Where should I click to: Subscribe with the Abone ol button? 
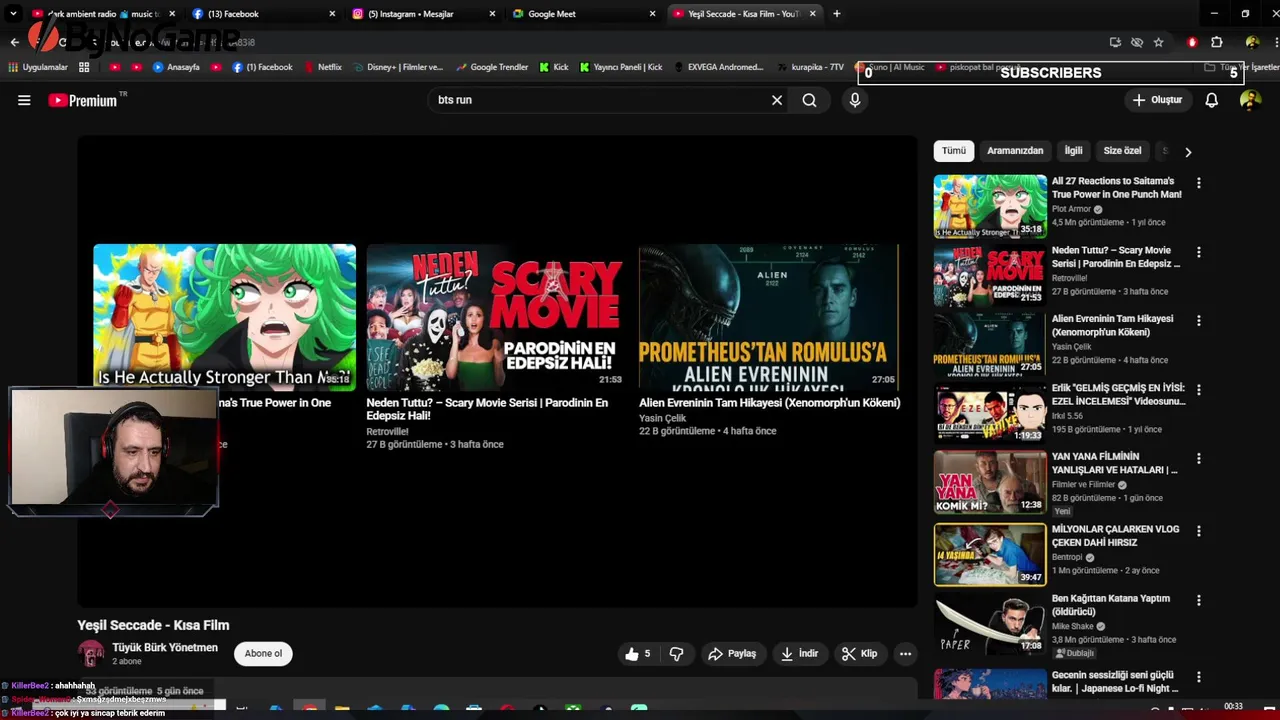click(263, 654)
